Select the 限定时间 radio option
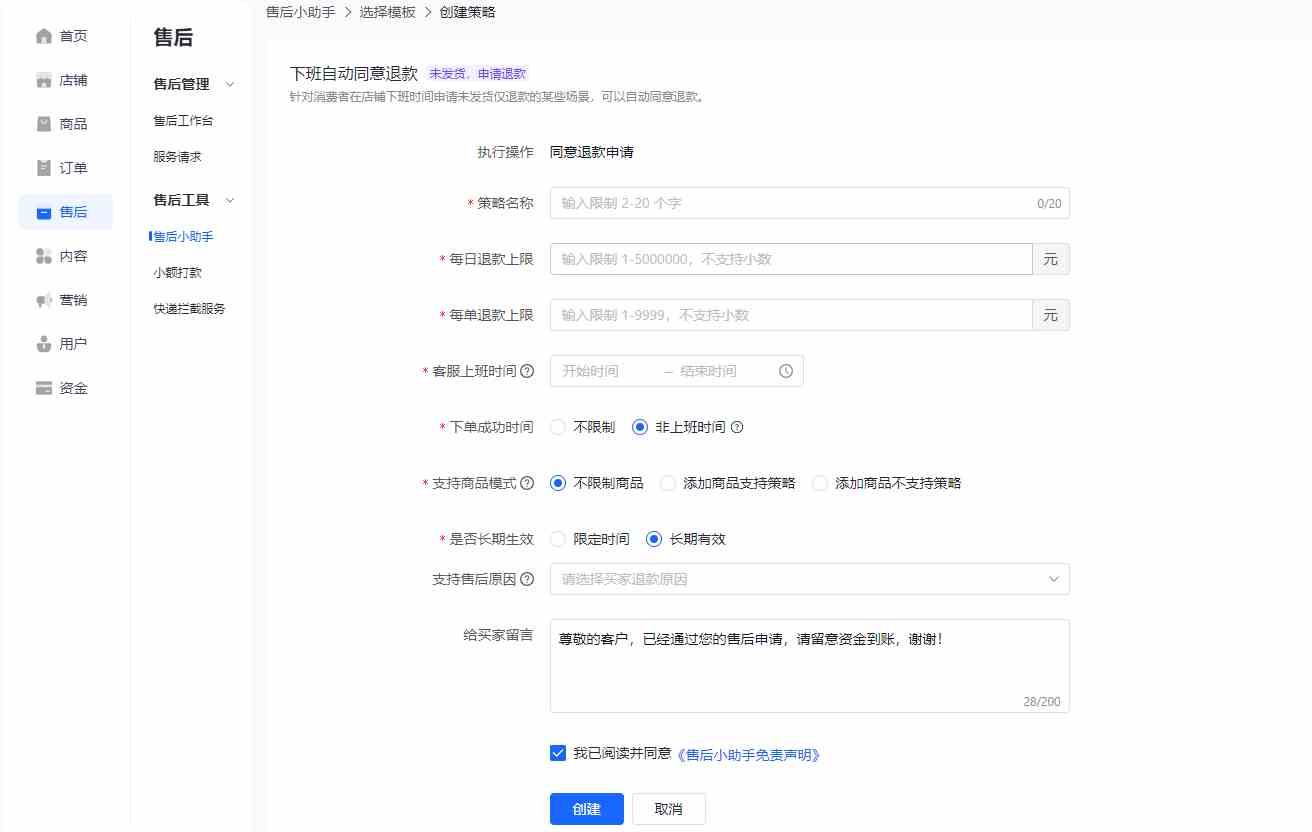 pyautogui.click(x=558, y=539)
